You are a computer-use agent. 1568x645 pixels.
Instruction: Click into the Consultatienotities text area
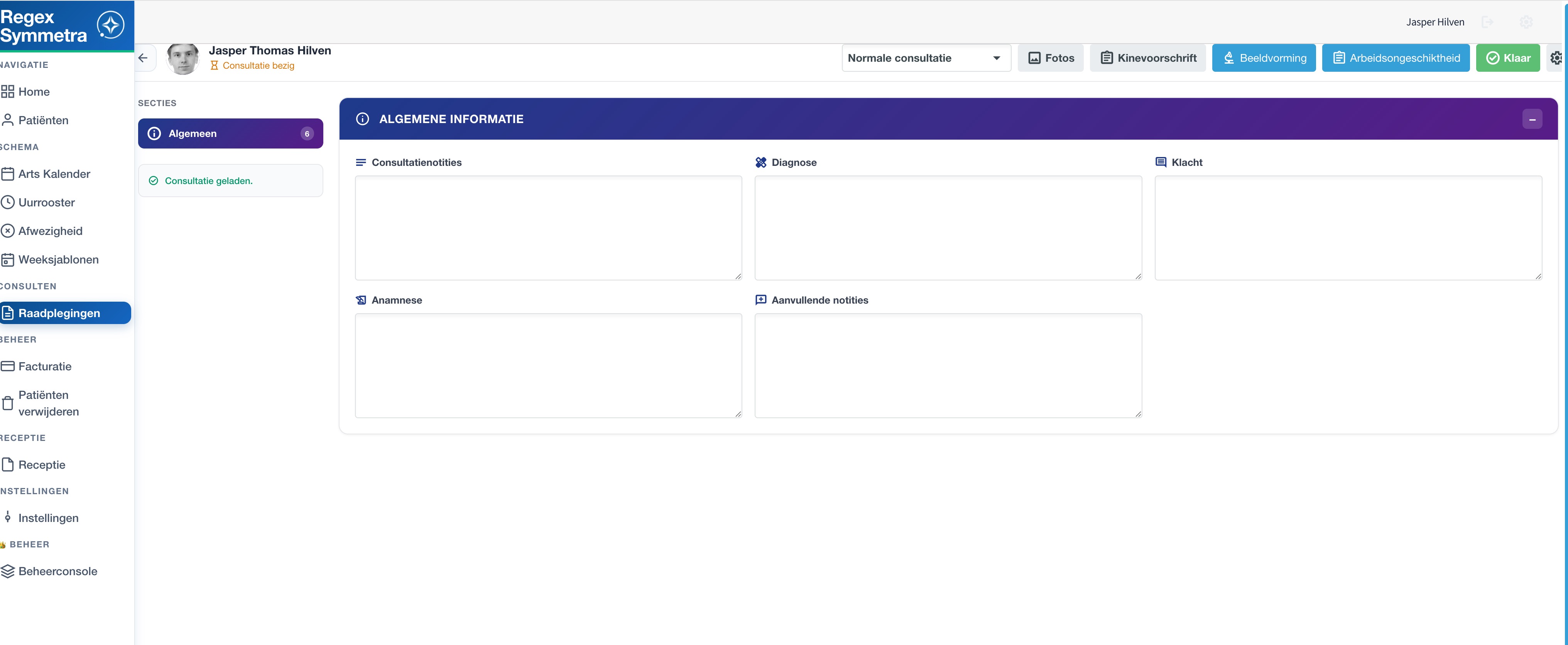(x=548, y=228)
